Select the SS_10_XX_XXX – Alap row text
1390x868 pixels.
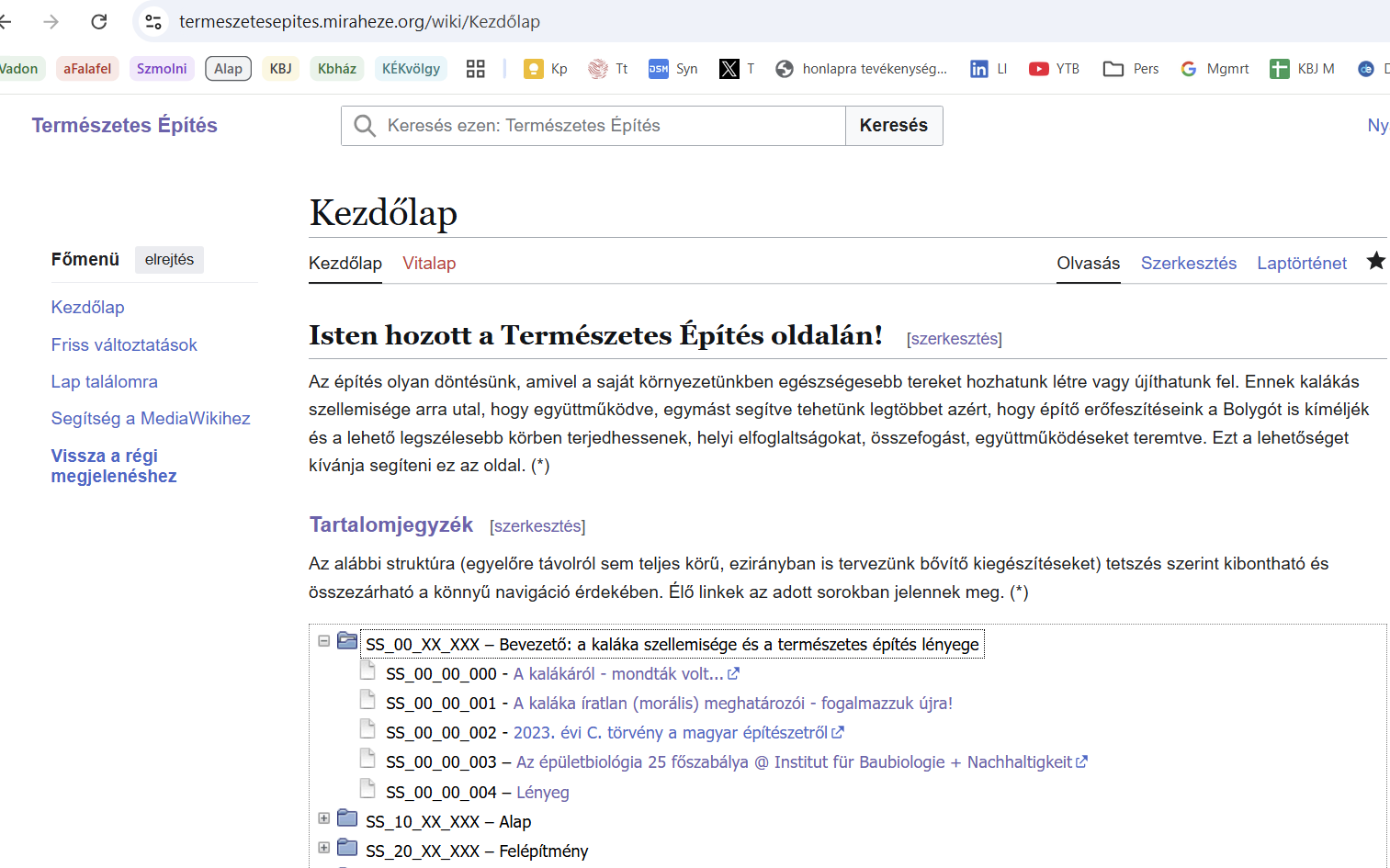click(x=448, y=822)
